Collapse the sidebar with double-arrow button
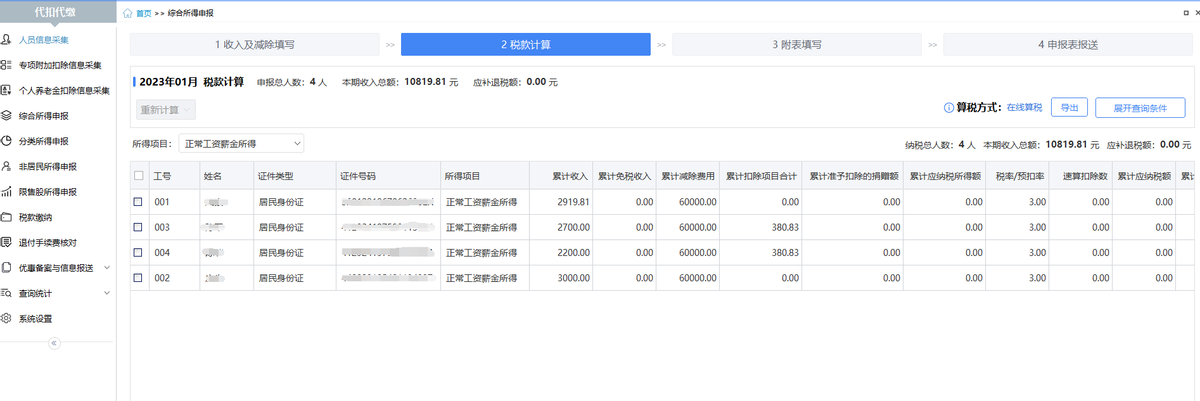 (x=54, y=342)
